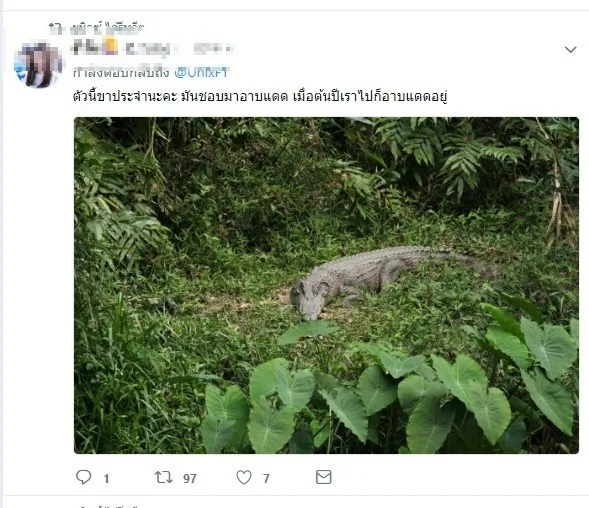Retweet this tweet using the retweet arrows icon
Screen dimensions: 589x508
[164, 477]
